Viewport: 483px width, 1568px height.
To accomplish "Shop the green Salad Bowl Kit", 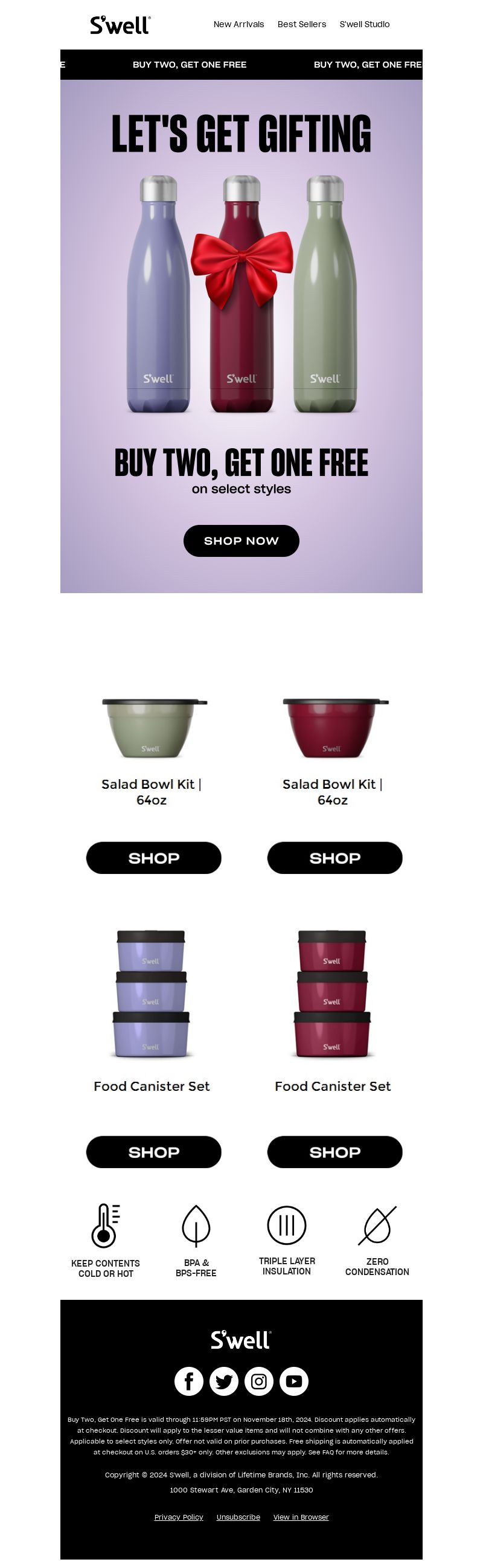I will [x=154, y=858].
